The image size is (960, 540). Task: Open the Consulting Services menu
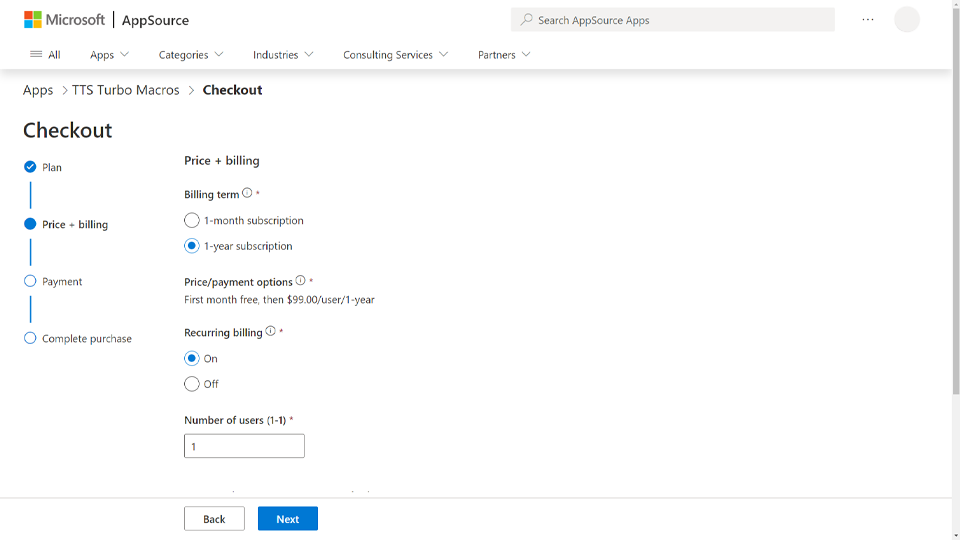click(x=395, y=55)
